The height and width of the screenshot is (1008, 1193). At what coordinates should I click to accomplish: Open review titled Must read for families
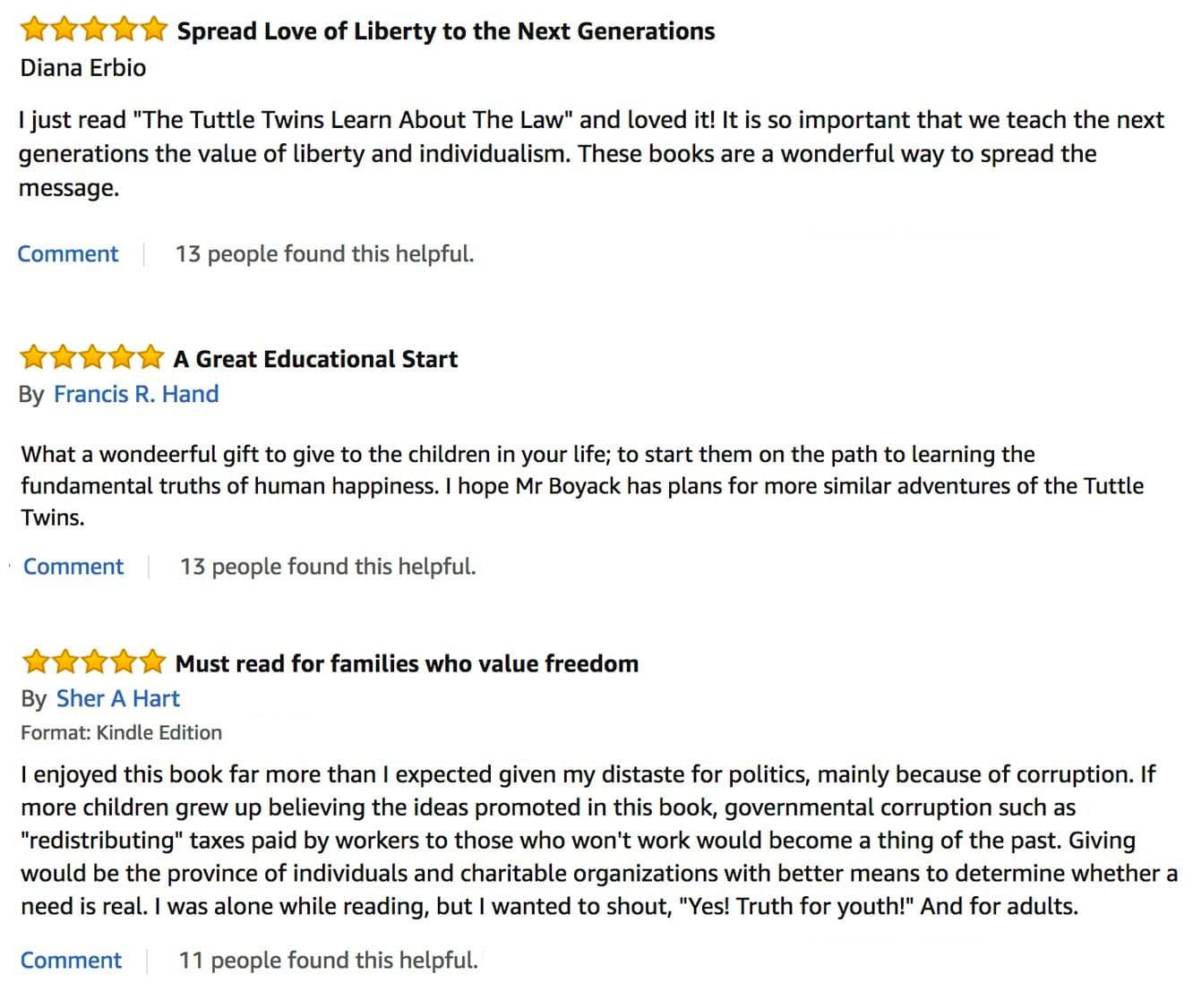coord(408,663)
